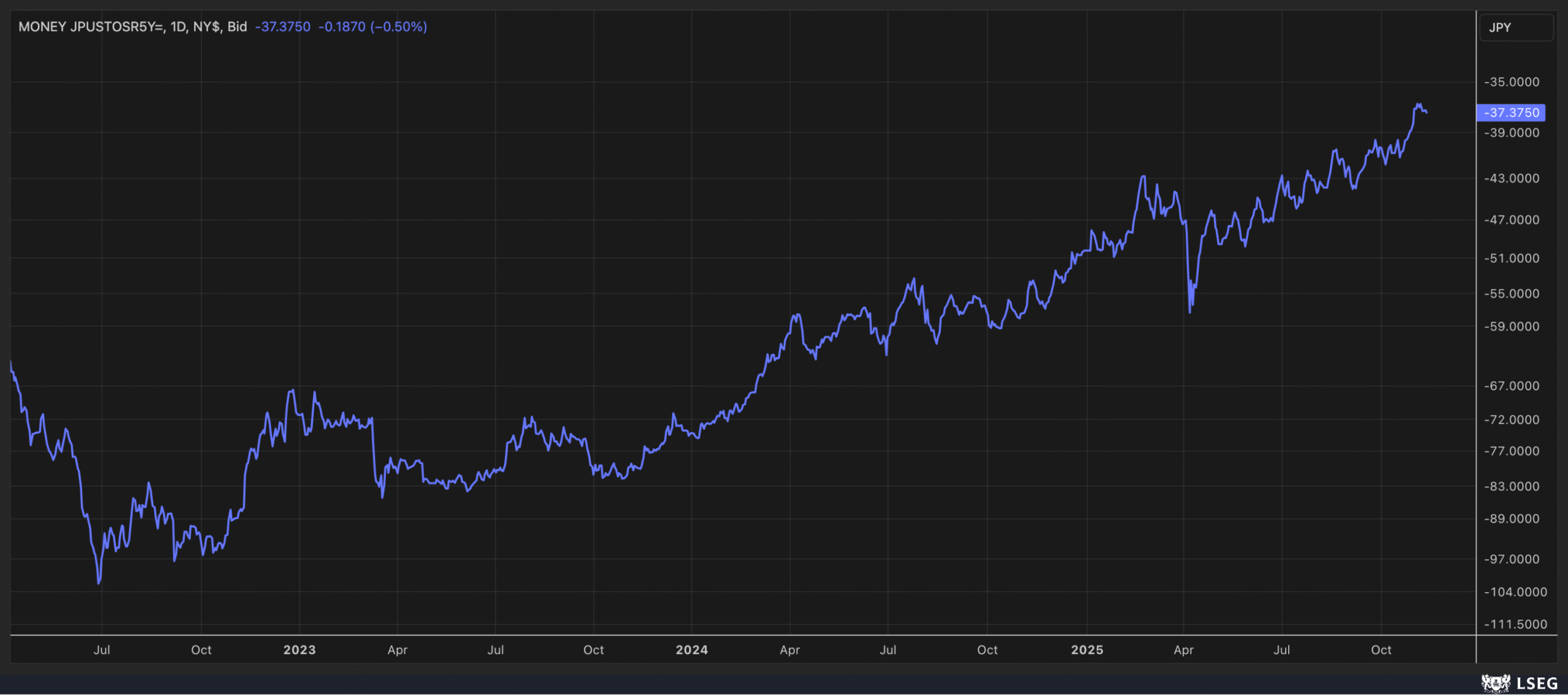Select the 2025 label on the time axis
This screenshot has height=695, width=1568.
coord(1088,650)
